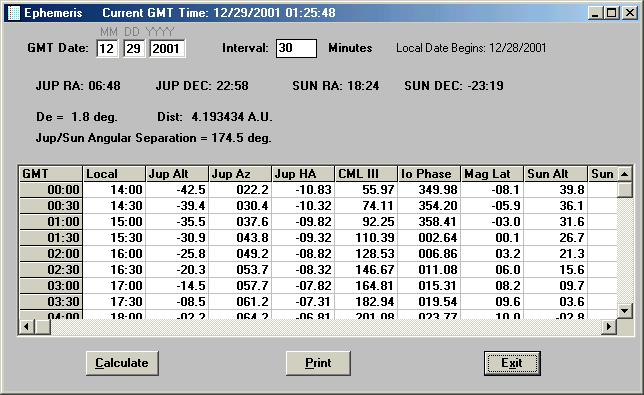Screen dimensions: 644x395
Task: Click the table's scroll left arrow
Action: click(x=27, y=327)
